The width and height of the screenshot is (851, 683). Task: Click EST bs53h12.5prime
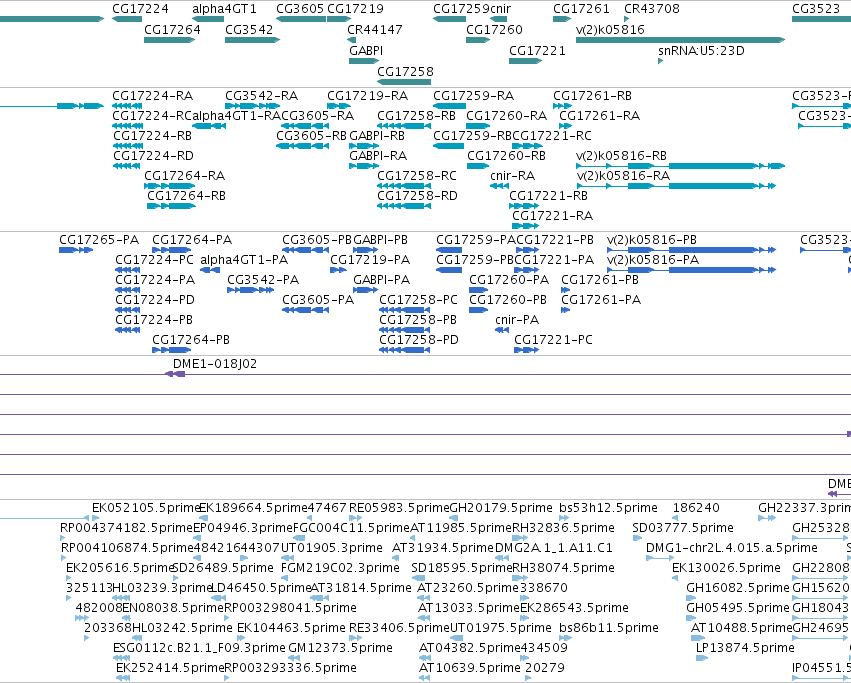[566, 518]
